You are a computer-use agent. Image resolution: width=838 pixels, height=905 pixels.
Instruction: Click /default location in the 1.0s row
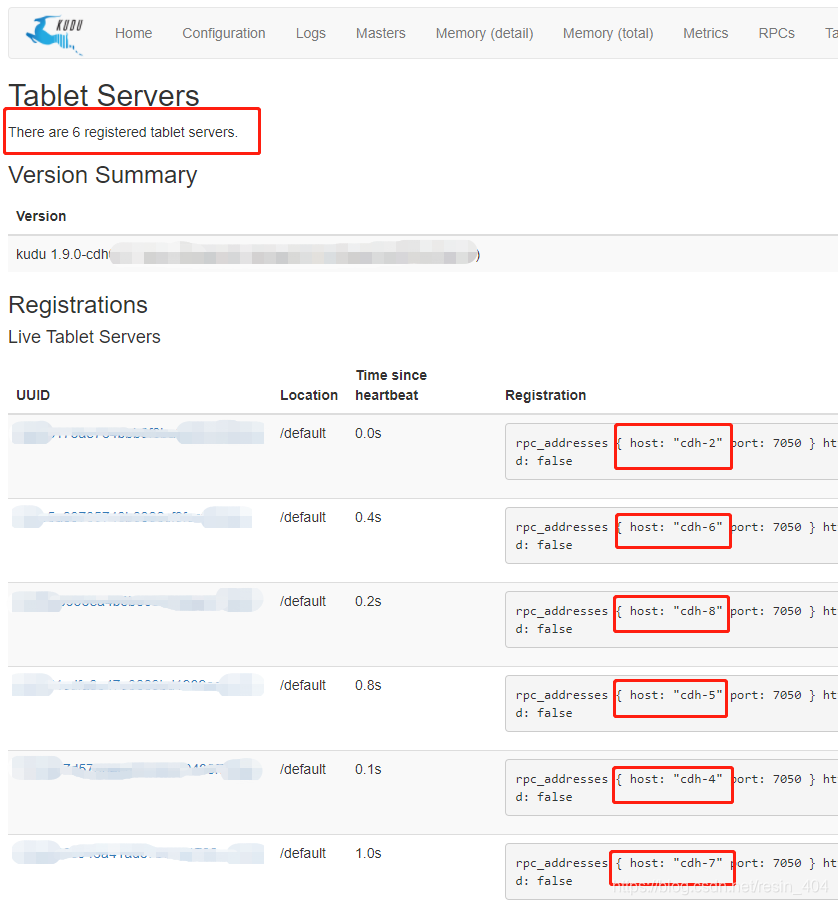(x=303, y=853)
